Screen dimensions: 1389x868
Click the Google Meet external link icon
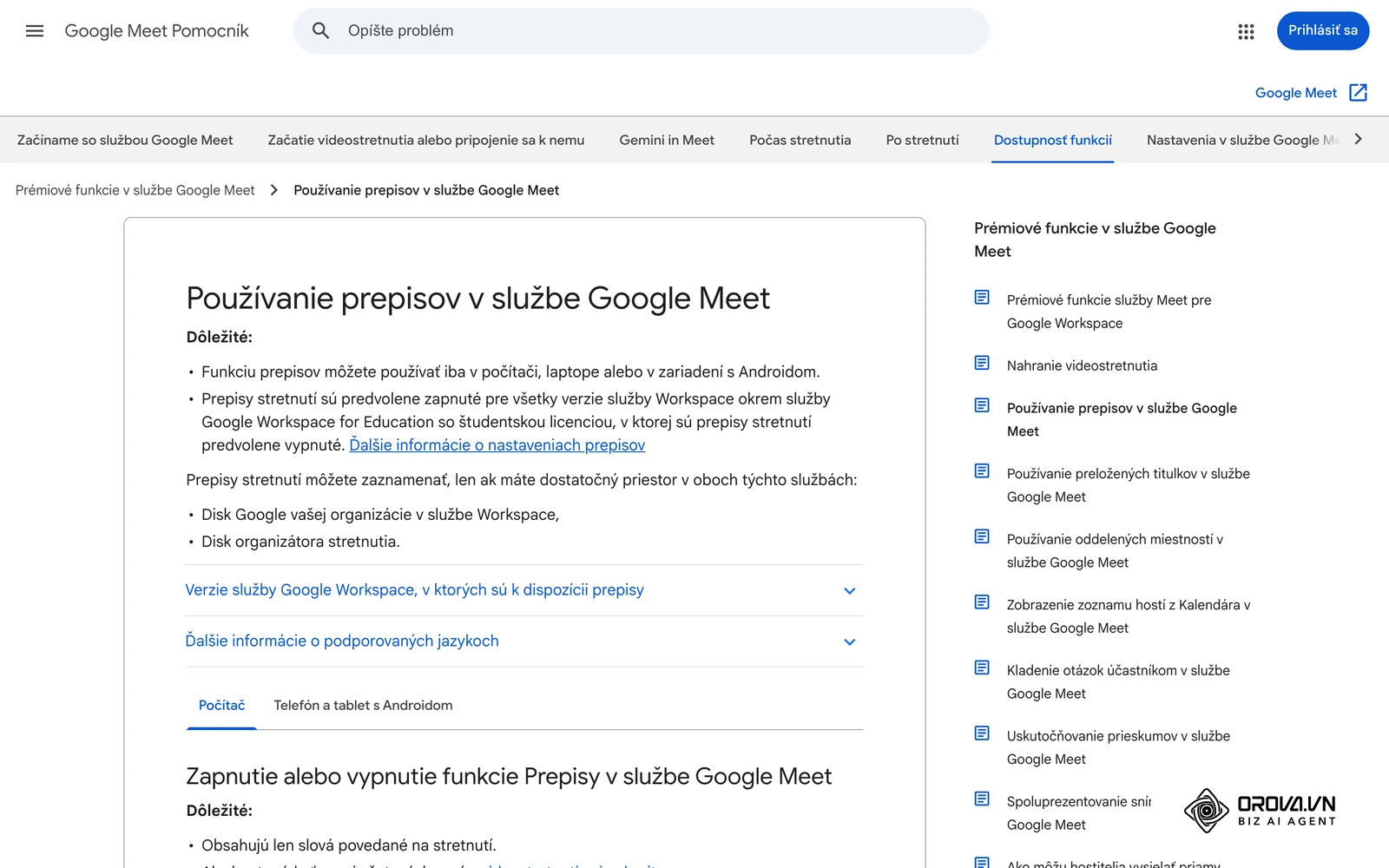pyautogui.click(x=1359, y=93)
